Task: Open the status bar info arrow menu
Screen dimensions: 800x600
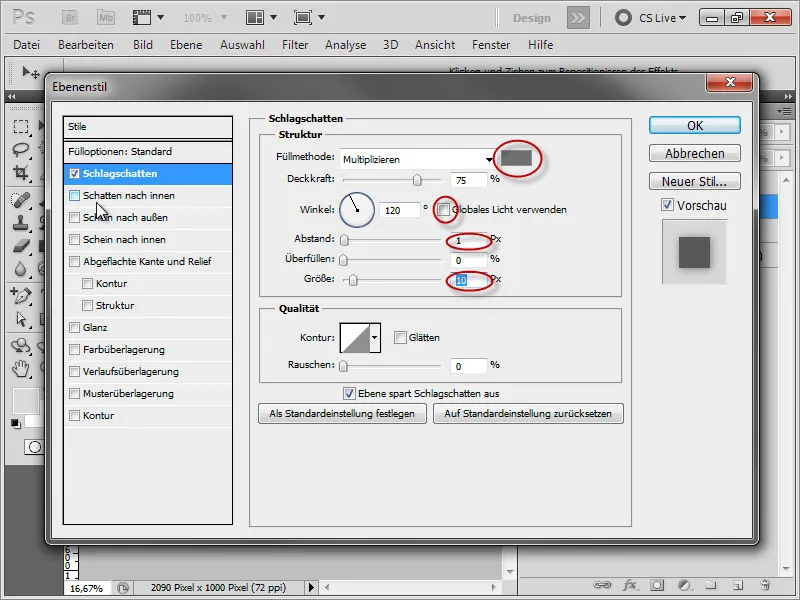Action: pyautogui.click(x=311, y=587)
